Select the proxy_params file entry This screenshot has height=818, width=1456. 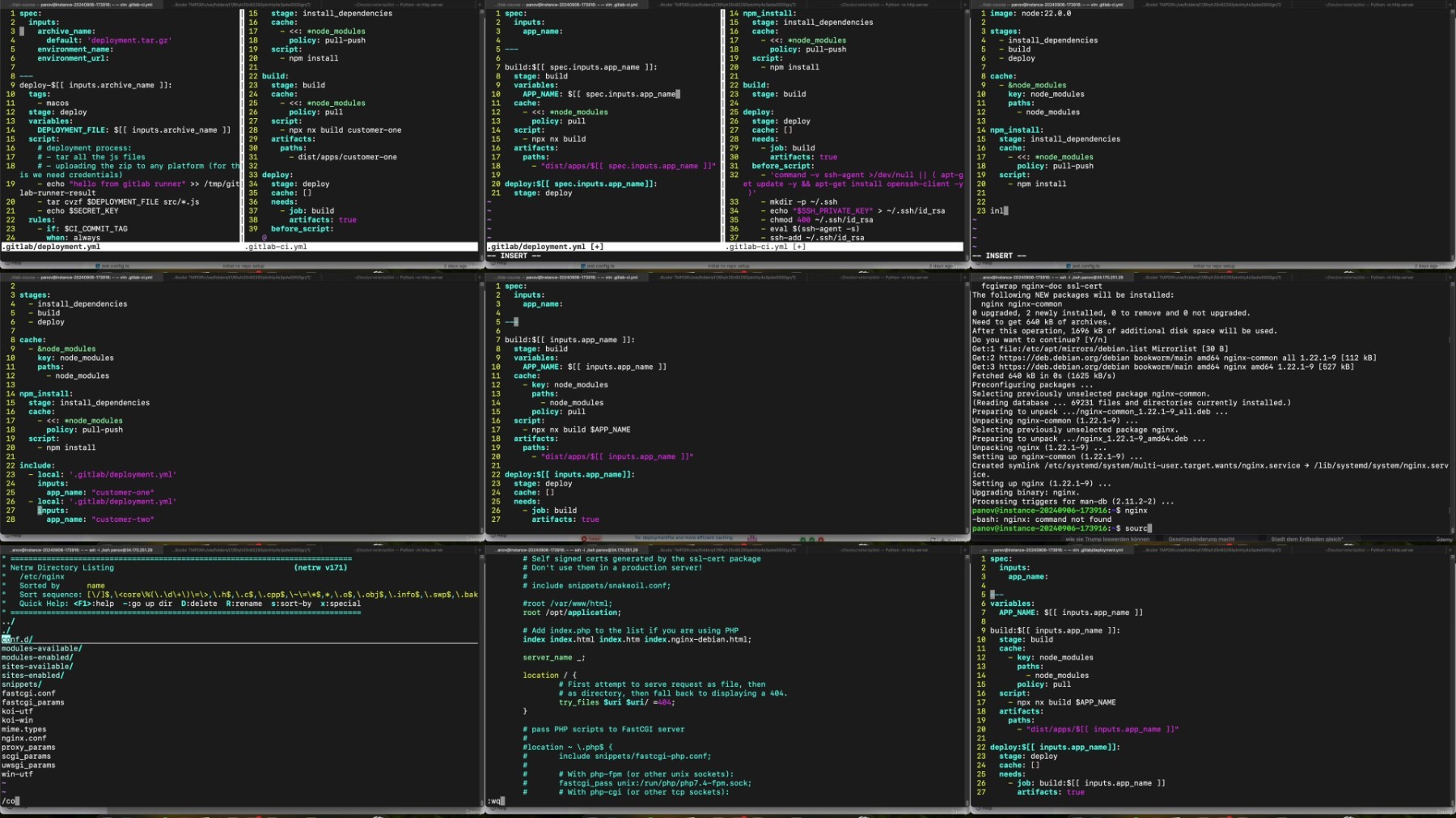[28, 747]
